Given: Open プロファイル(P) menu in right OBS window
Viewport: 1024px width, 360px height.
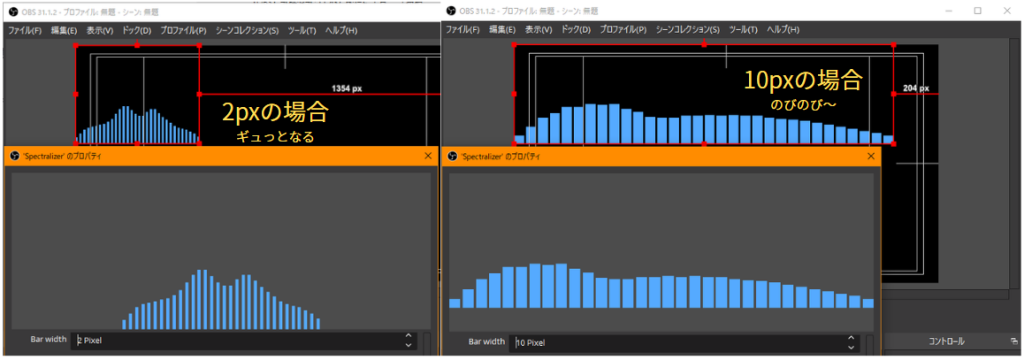Looking at the screenshot, I should coord(623,30).
